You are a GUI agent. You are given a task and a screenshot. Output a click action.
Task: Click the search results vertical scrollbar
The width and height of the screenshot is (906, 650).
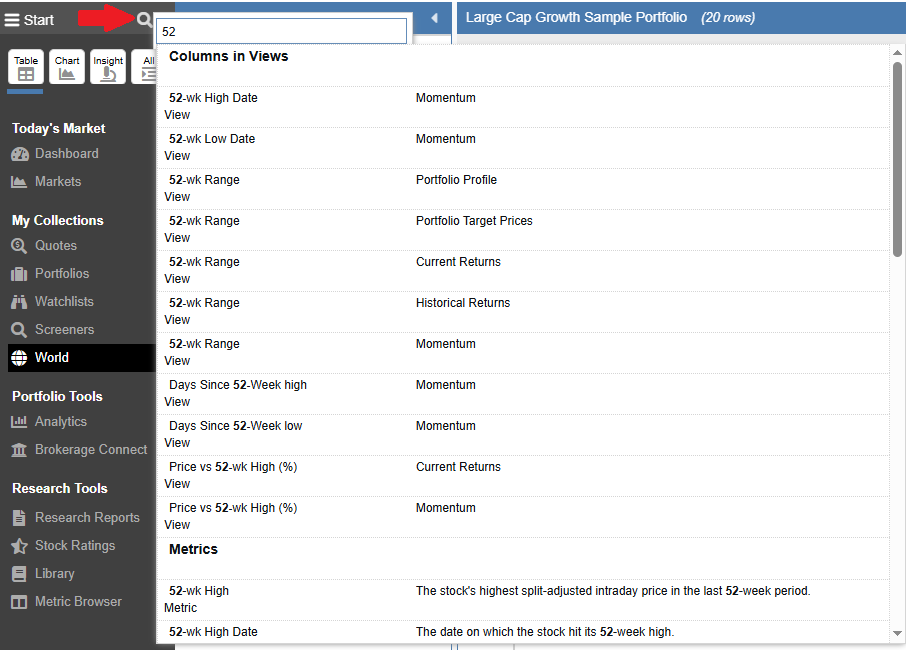point(897,160)
